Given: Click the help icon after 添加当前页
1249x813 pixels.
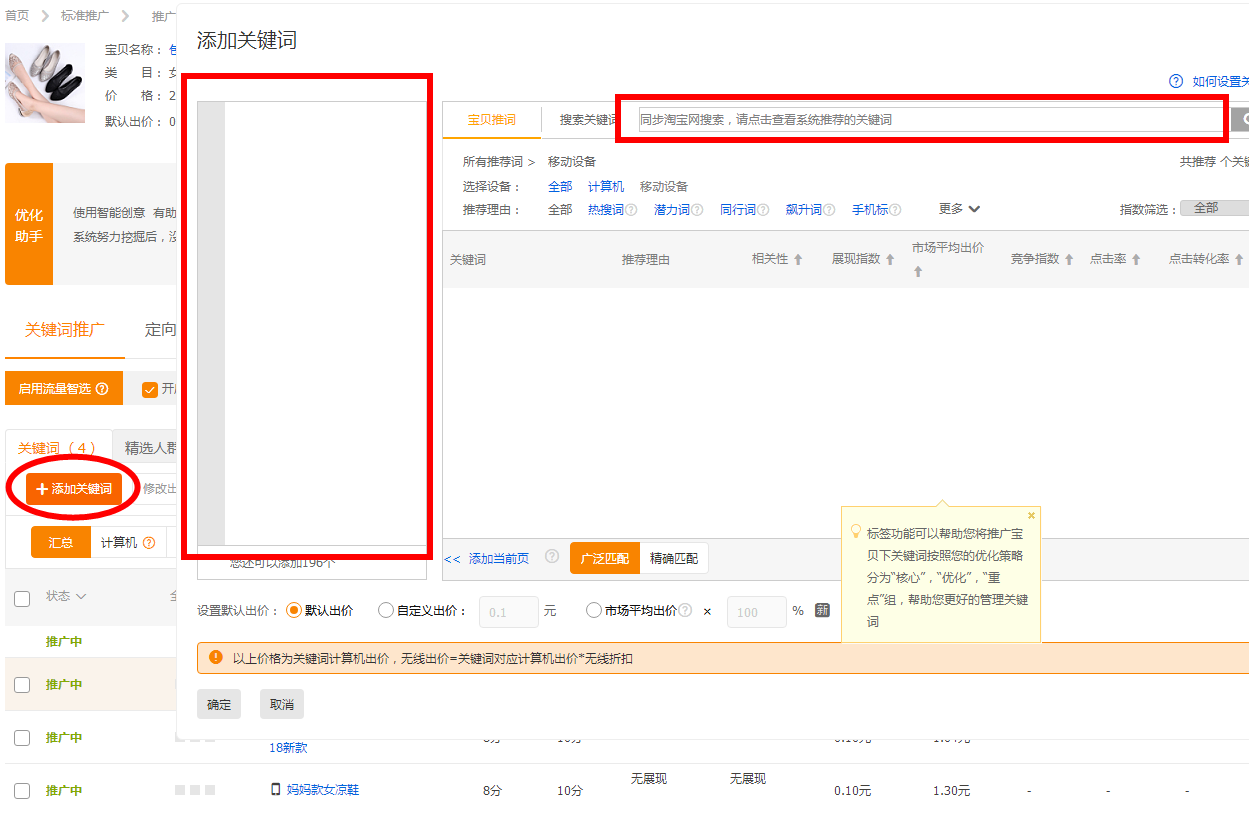Looking at the screenshot, I should coord(551,557).
